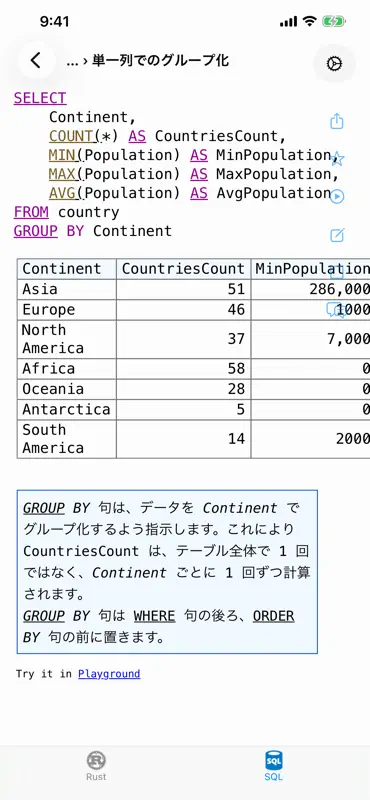
Task: Select the Africa cell
Action: coord(67,368)
